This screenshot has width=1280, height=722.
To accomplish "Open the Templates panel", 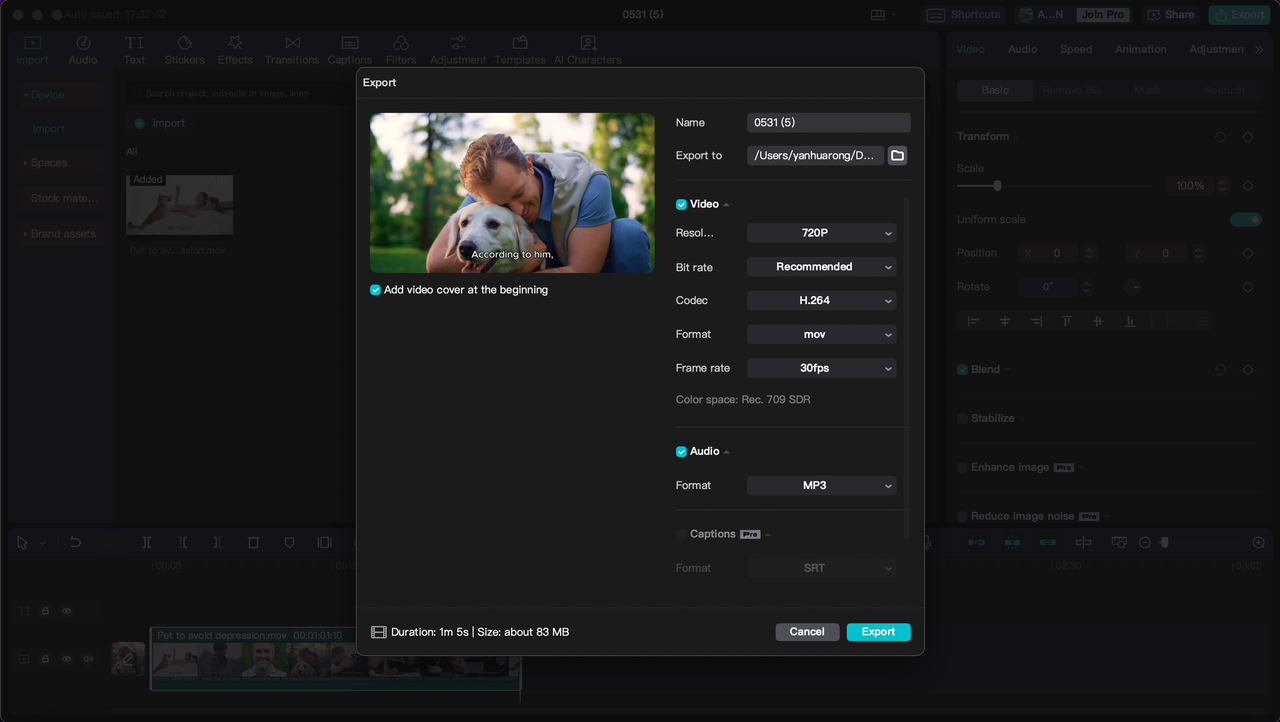I will click(x=520, y=47).
